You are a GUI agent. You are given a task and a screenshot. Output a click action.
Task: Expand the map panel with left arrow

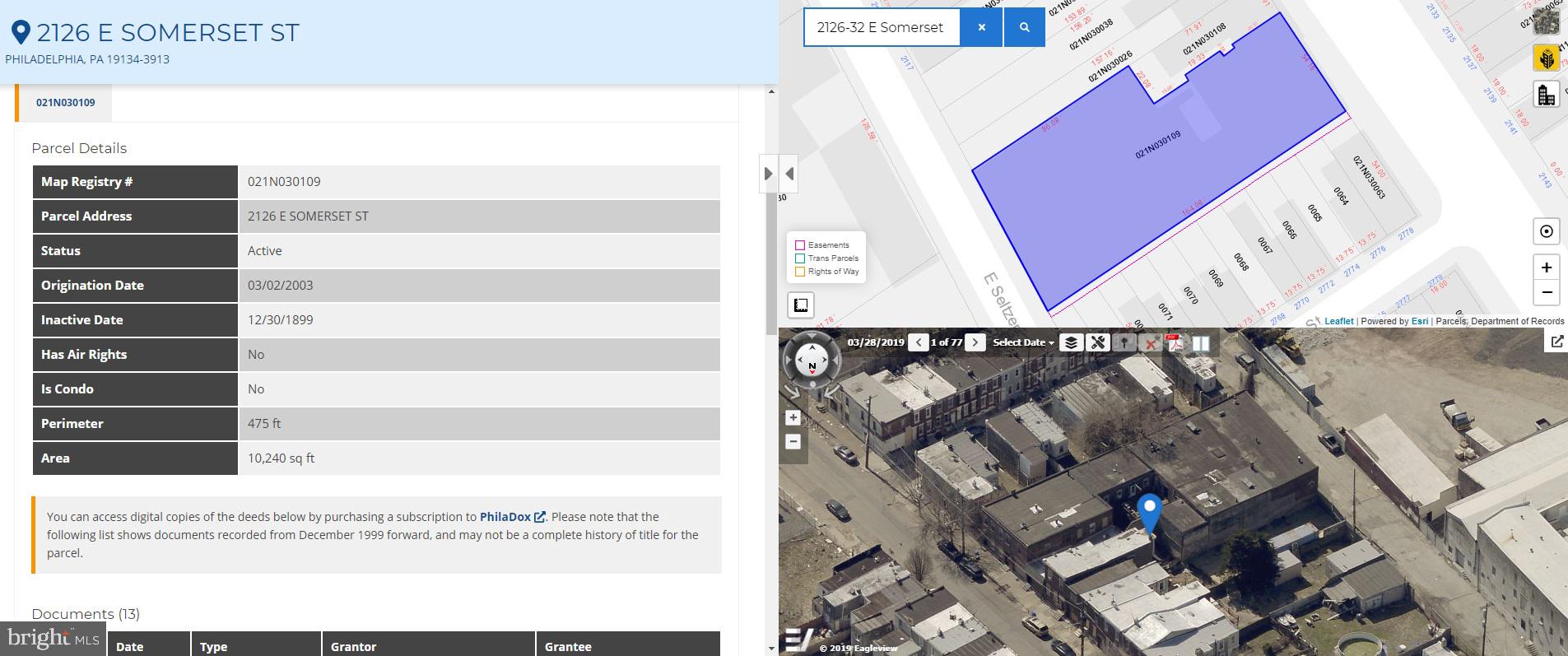click(x=789, y=174)
